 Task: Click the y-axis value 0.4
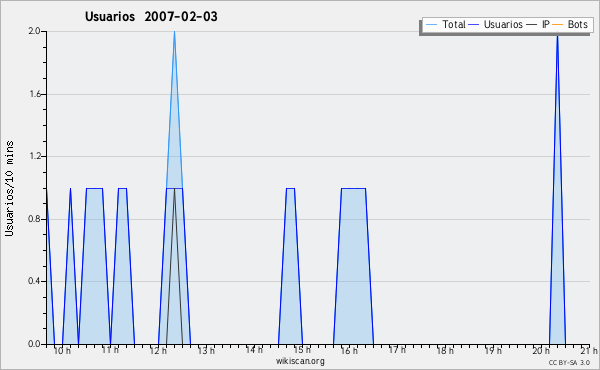click(34, 281)
